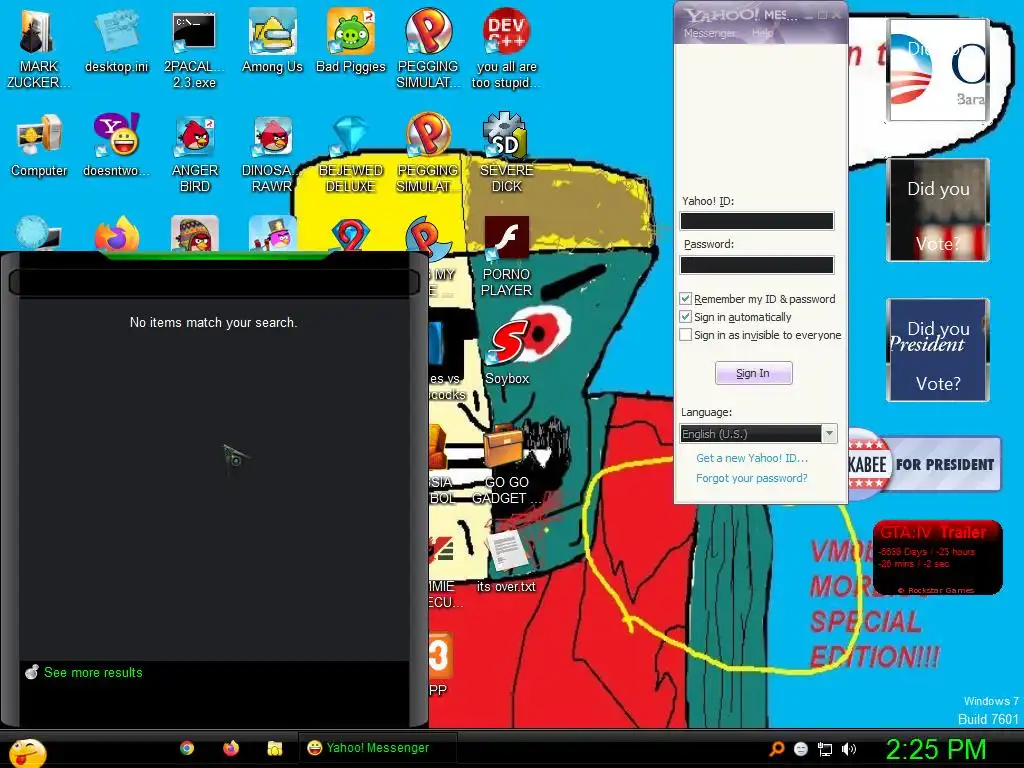The width and height of the screenshot is (1024, 768).
Task: Open the DINOSA... RAWR shortcut
Action: point(272,153)
